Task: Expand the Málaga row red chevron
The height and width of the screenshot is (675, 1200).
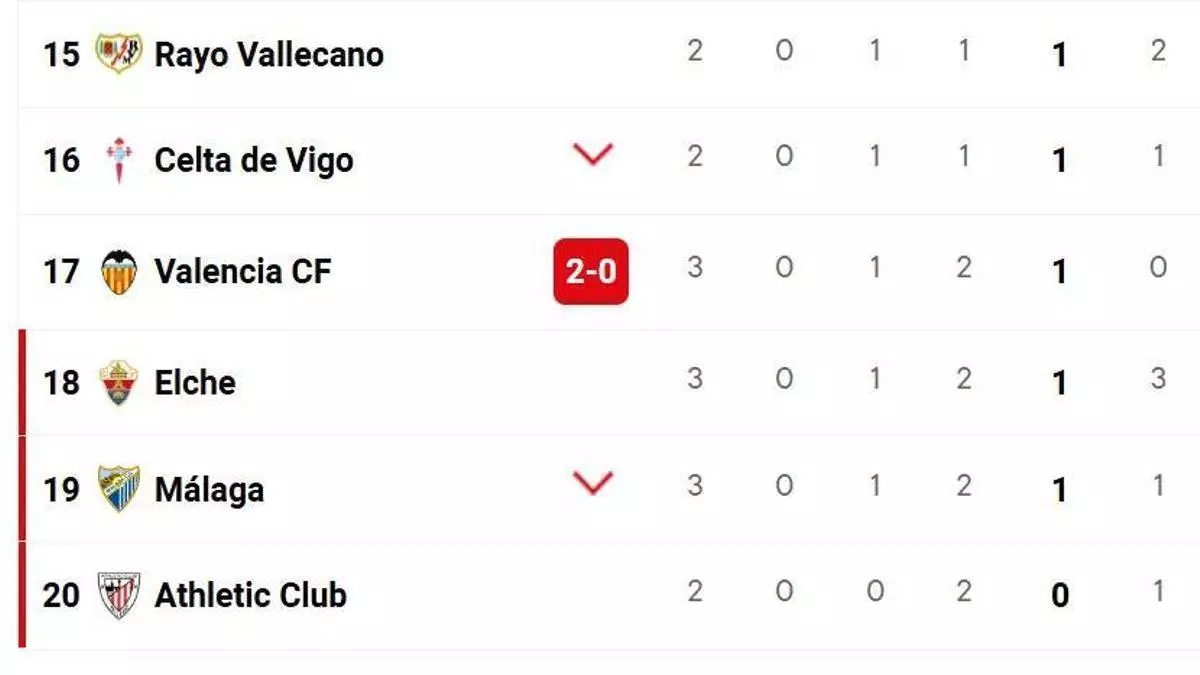Action: (x=592, y=485)
